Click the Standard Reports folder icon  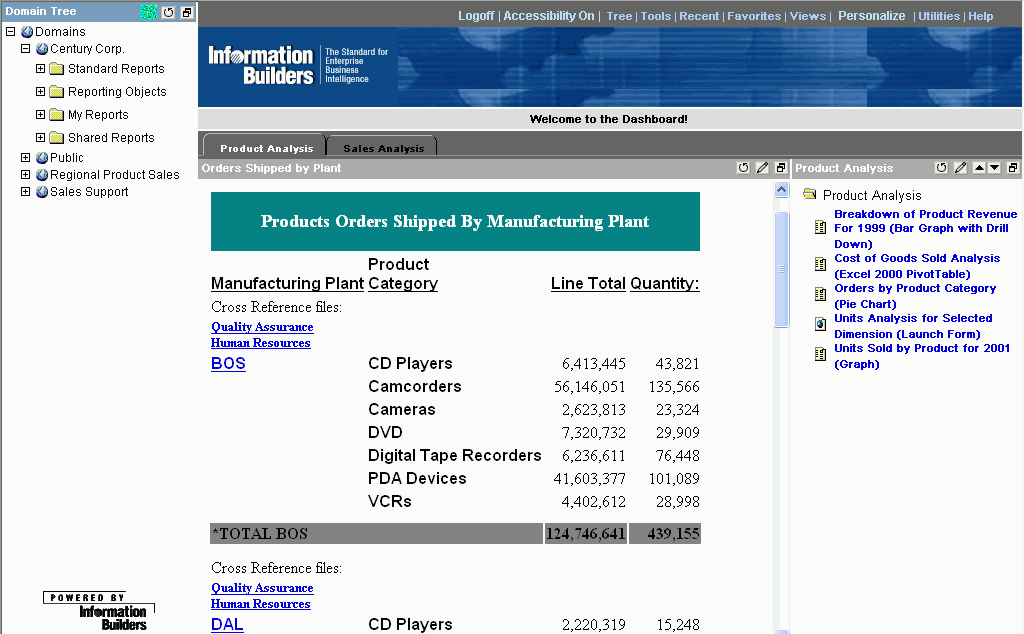pos(57,69)
